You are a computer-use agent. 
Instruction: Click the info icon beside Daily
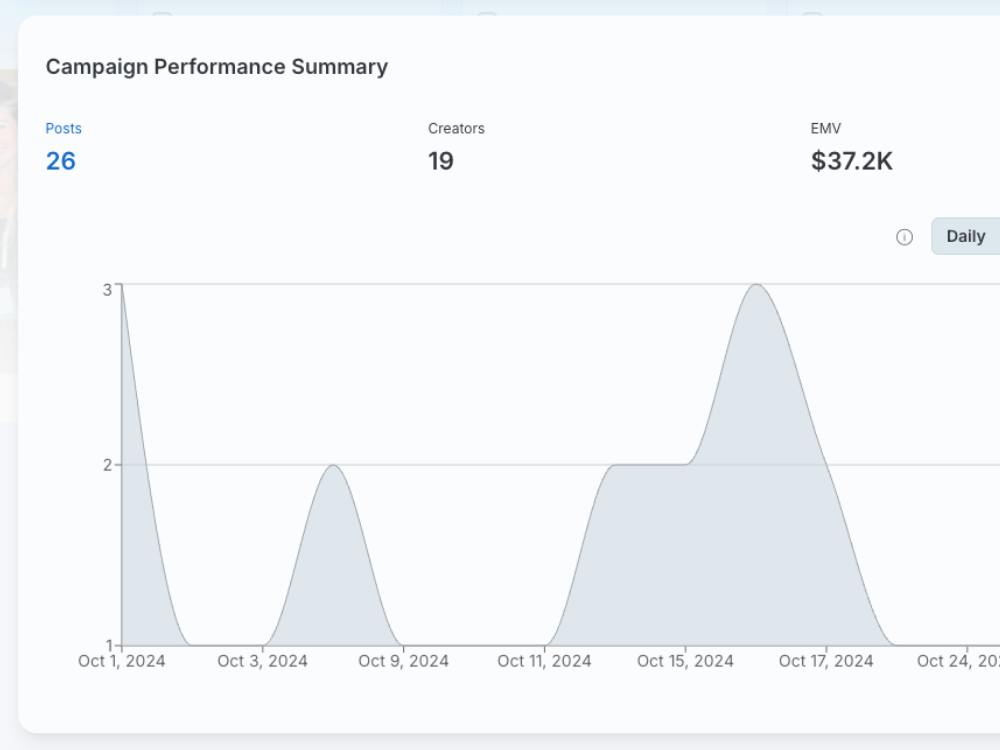[904, 237]
